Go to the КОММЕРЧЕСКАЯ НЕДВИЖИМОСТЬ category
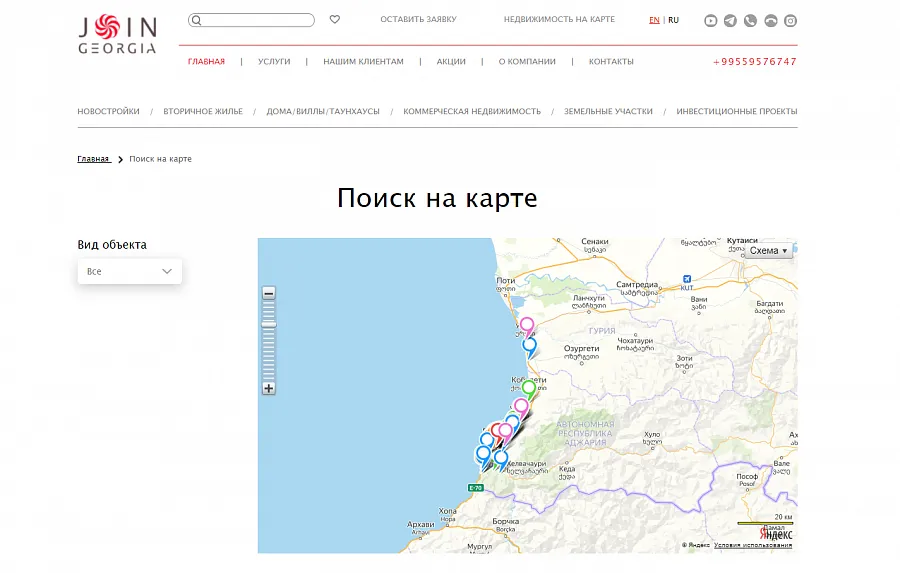Screen dimensions: 900x573 pos(472,111)
